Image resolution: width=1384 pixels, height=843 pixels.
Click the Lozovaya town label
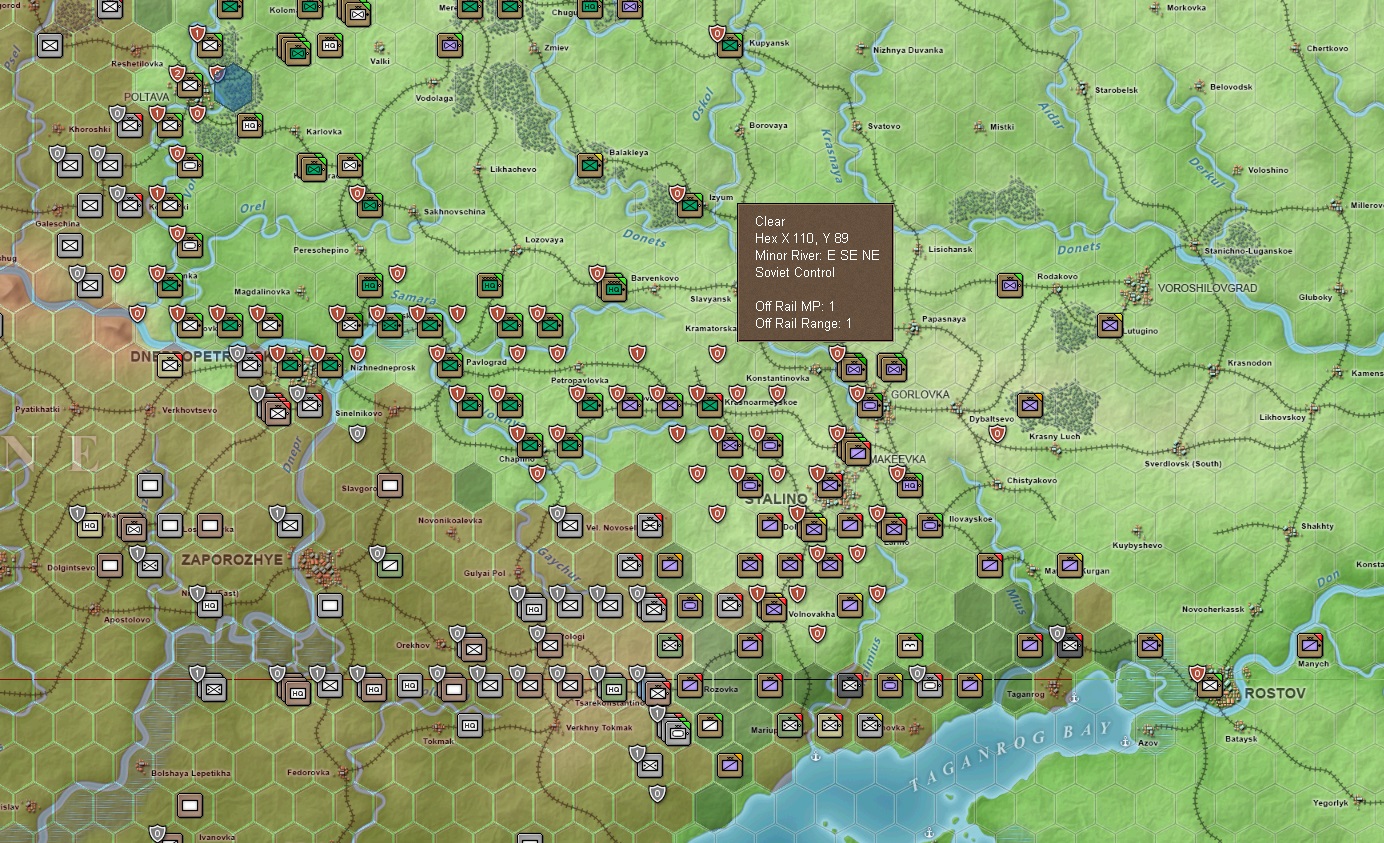(x=545, y=240)
